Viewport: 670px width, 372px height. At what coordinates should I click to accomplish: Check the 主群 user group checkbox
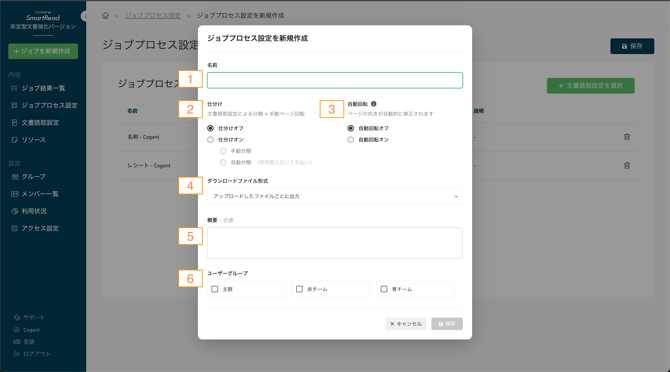point(215,289)
